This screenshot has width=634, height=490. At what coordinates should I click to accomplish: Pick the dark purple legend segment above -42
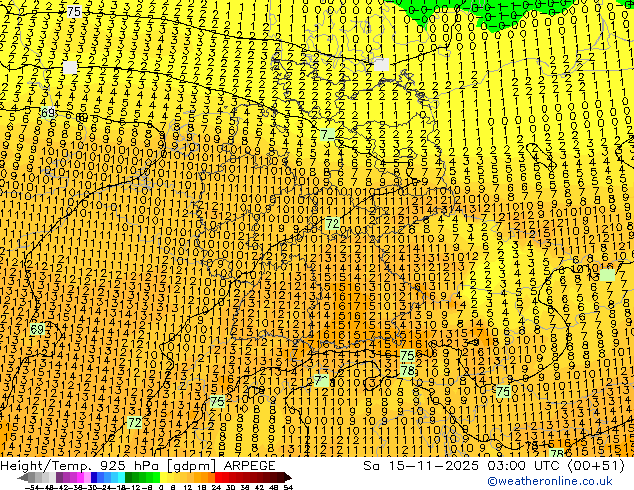(x=59, y=477)
